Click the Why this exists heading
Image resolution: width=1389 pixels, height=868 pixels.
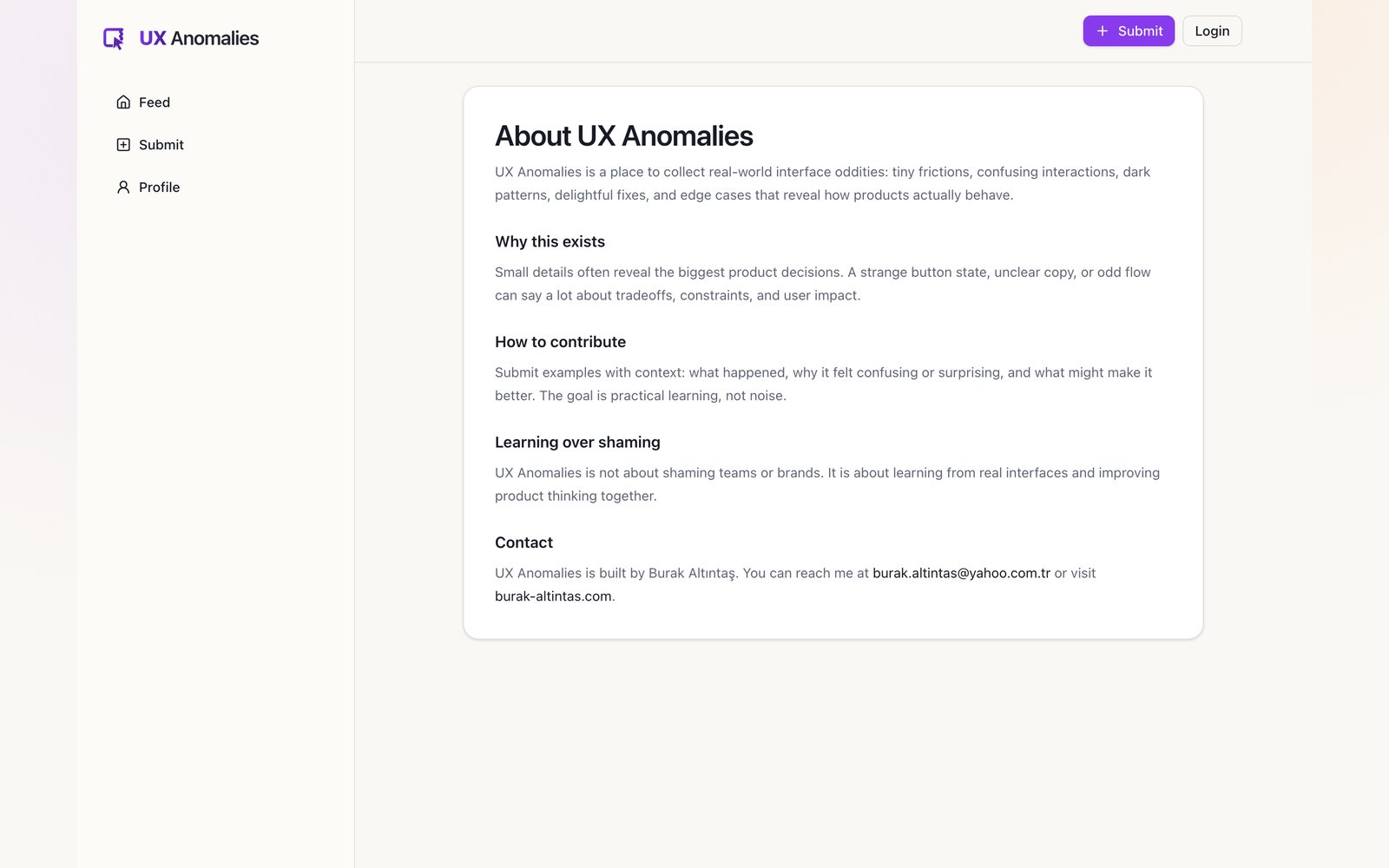(x=550, y=242)
